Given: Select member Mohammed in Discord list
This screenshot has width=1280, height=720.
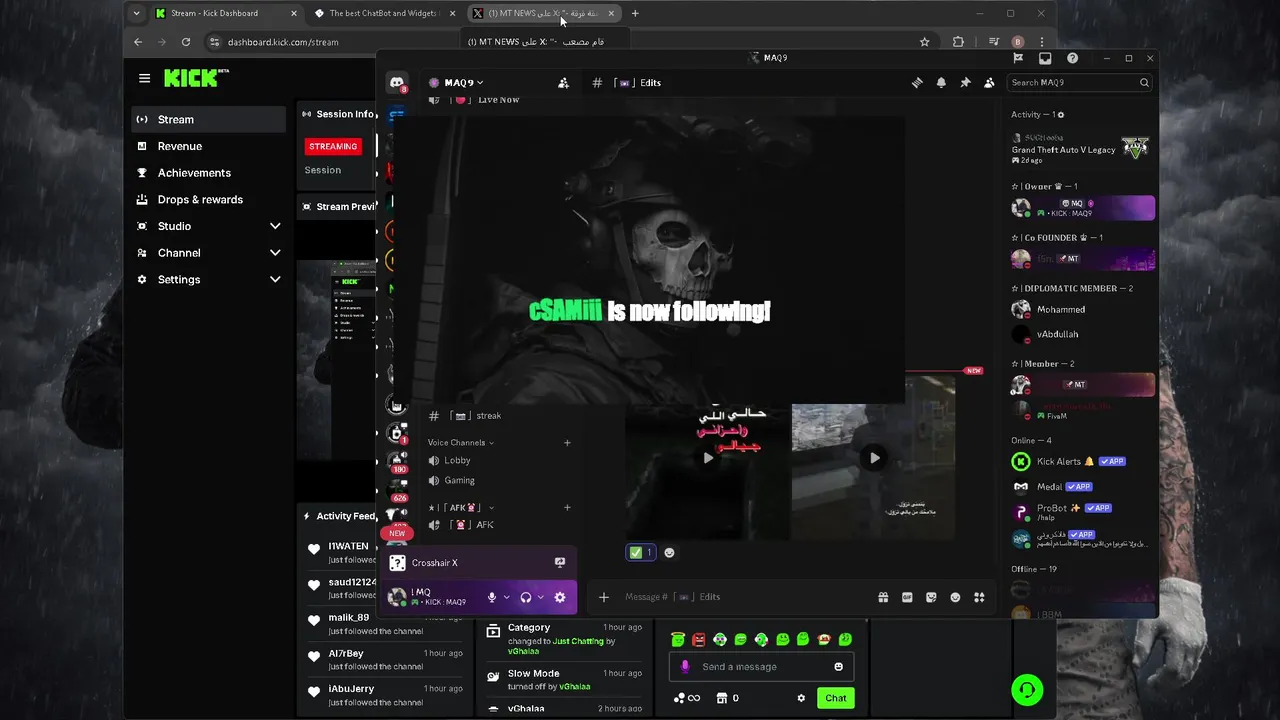Looking at the screenshot, I should pyautogui.click(x=1082, y=310).
